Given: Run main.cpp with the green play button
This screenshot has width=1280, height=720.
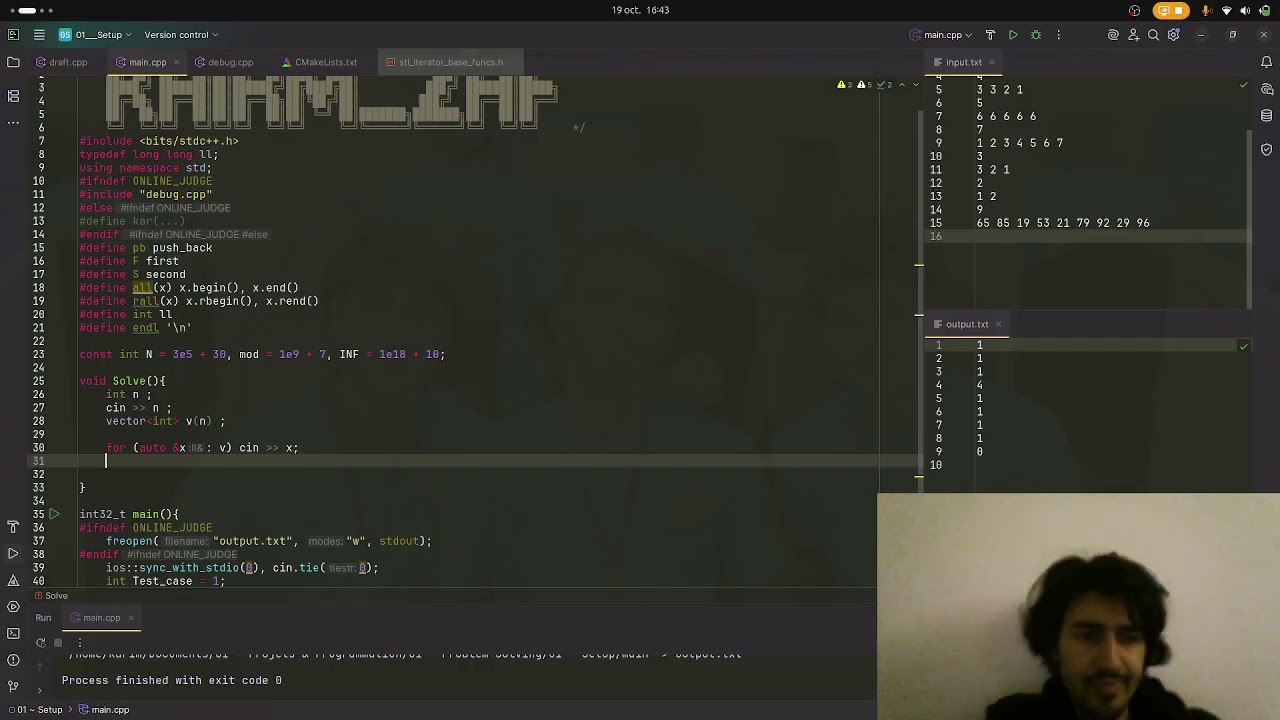Looking at the screenshot, I should tap(1013, 35).
